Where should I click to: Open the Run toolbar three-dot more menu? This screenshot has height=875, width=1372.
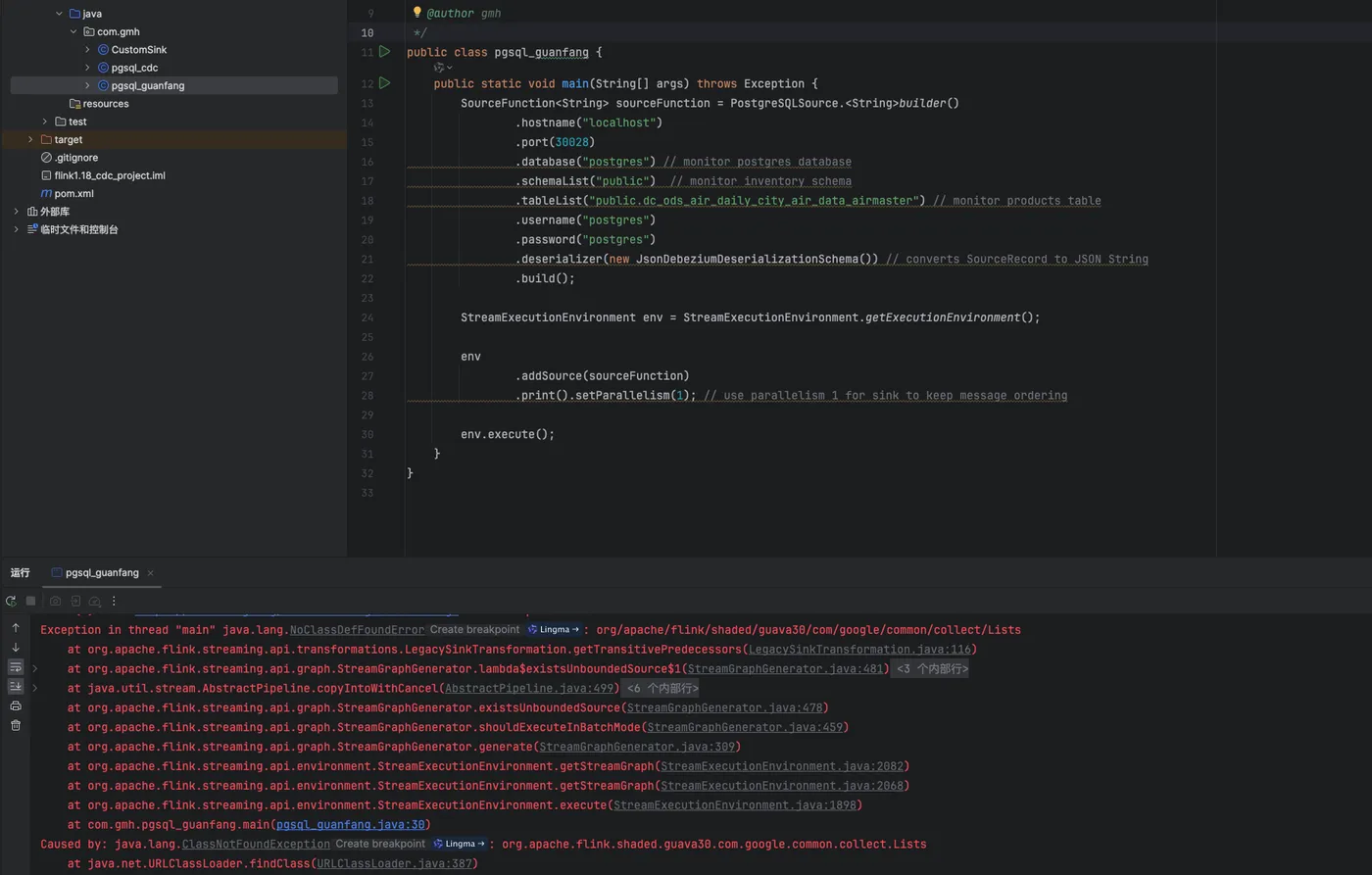pos(114,601)
